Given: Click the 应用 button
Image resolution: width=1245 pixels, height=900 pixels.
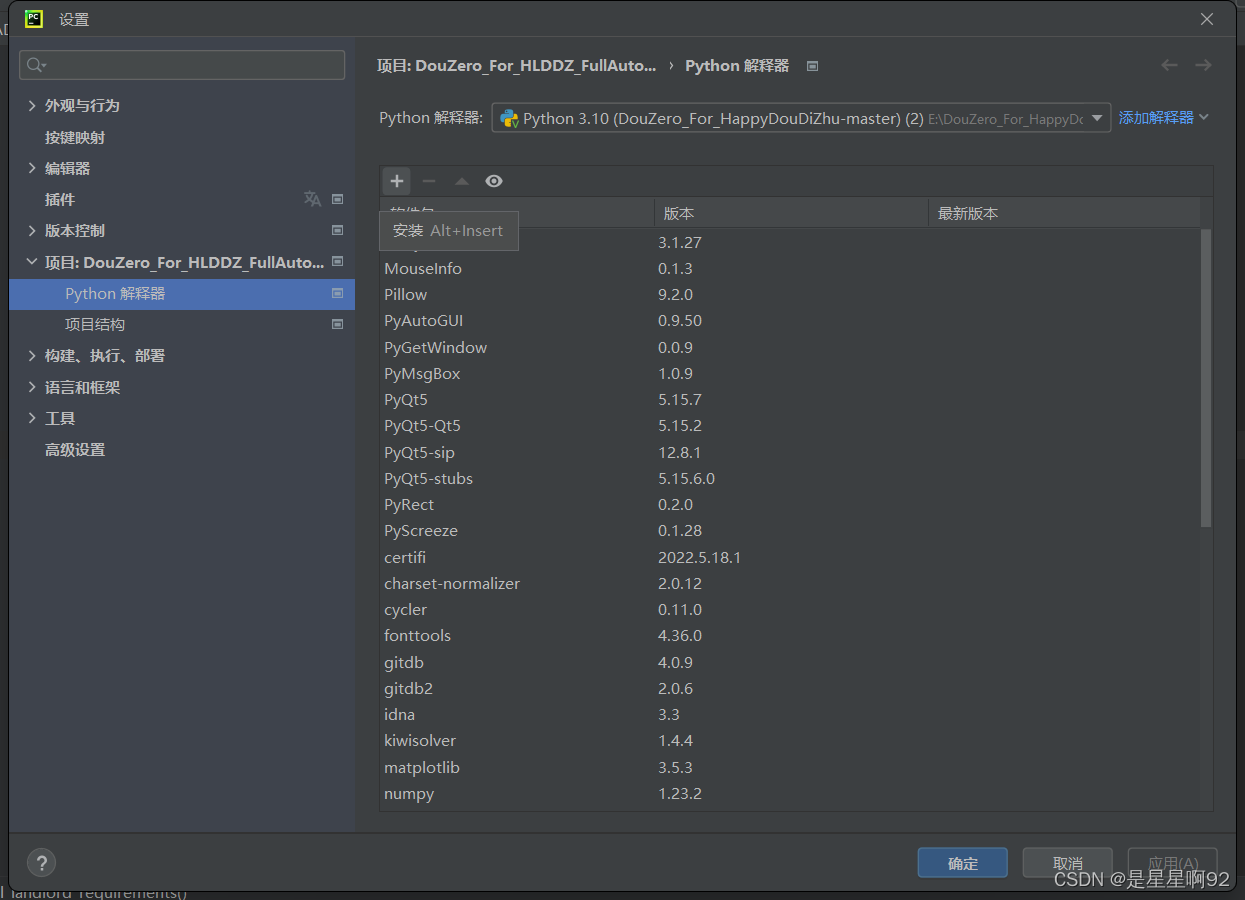Looking at the screenshot, I should coord(1173,863).
